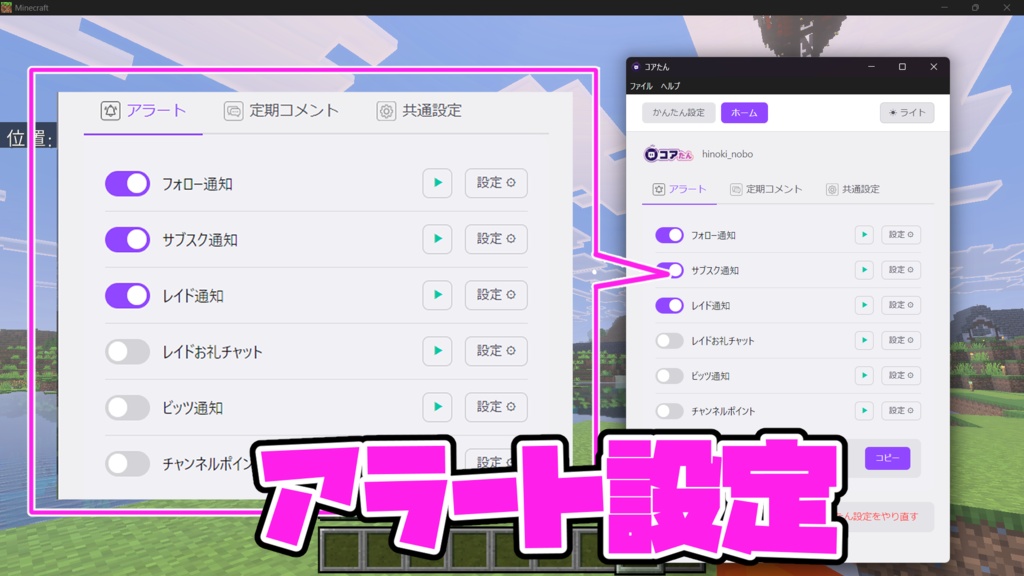The height and width of the screenshot is (576, 1024).
Task: Minimize the コアたん window
Action: (871, 67)
